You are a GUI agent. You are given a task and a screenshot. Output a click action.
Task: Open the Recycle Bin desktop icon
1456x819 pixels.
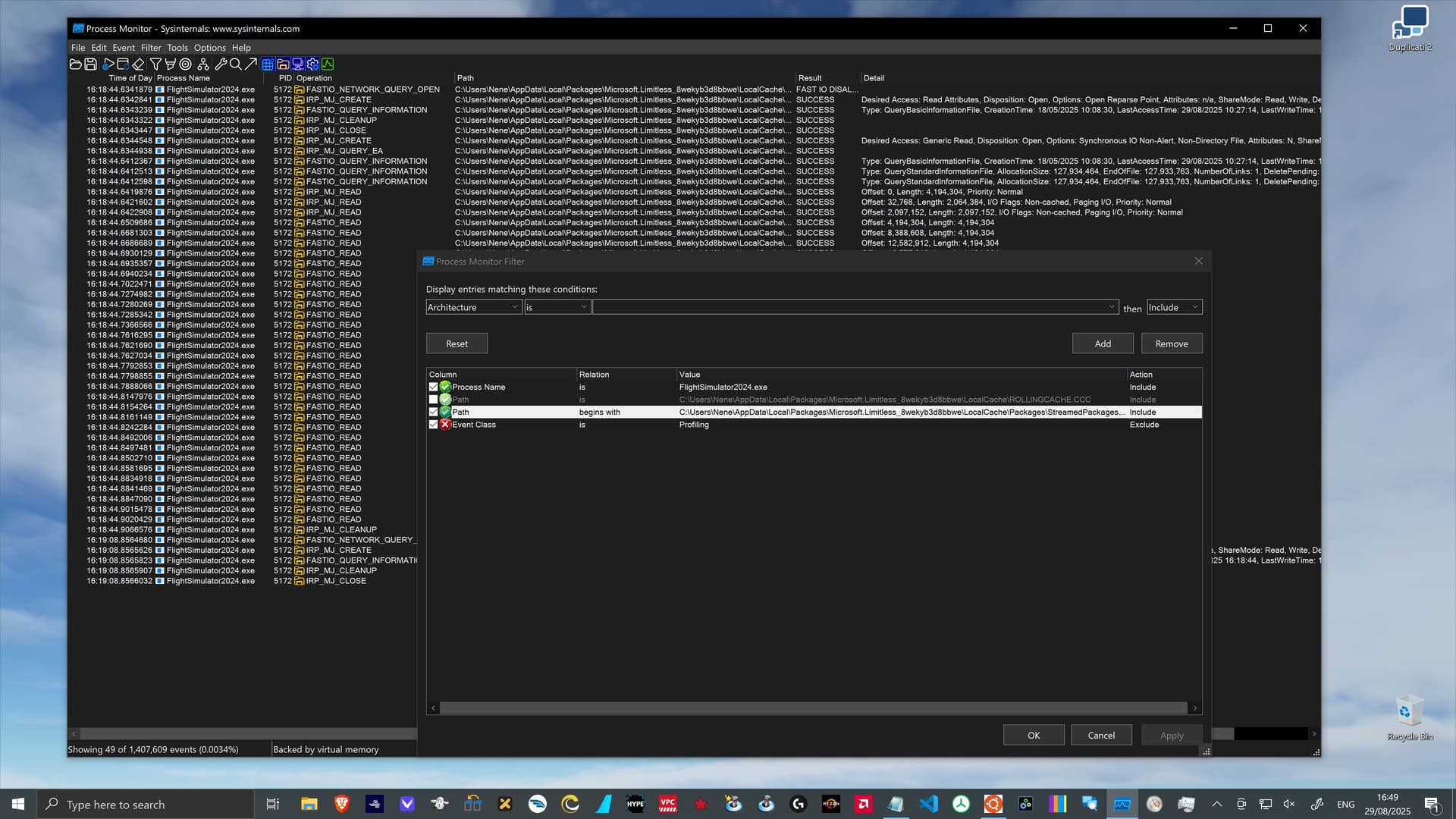[1410, 718]
